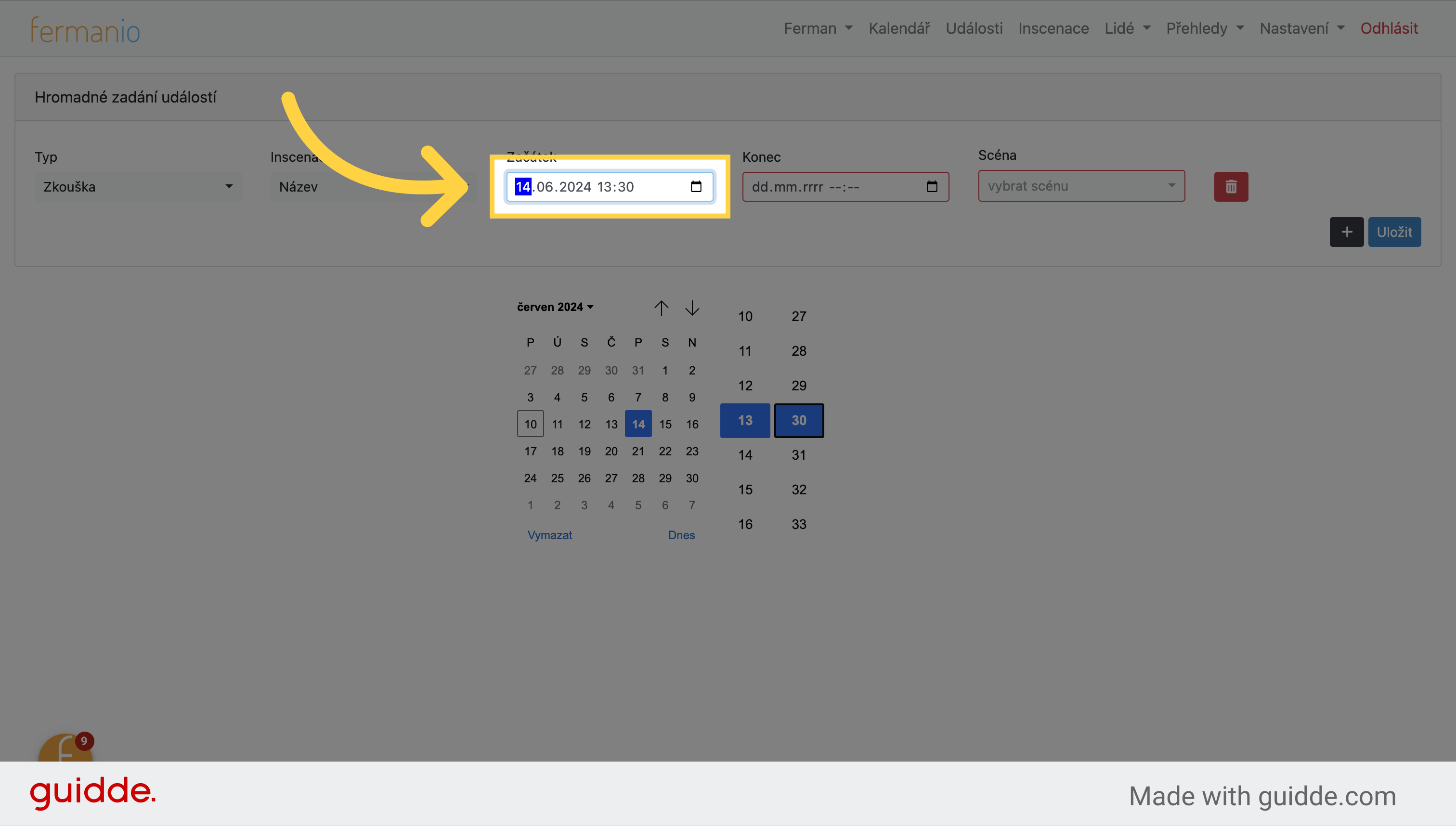The width and height of the screenshot is (1456, 826).
Task: Select June 3 in the calendar
Action: coord(530,397)
